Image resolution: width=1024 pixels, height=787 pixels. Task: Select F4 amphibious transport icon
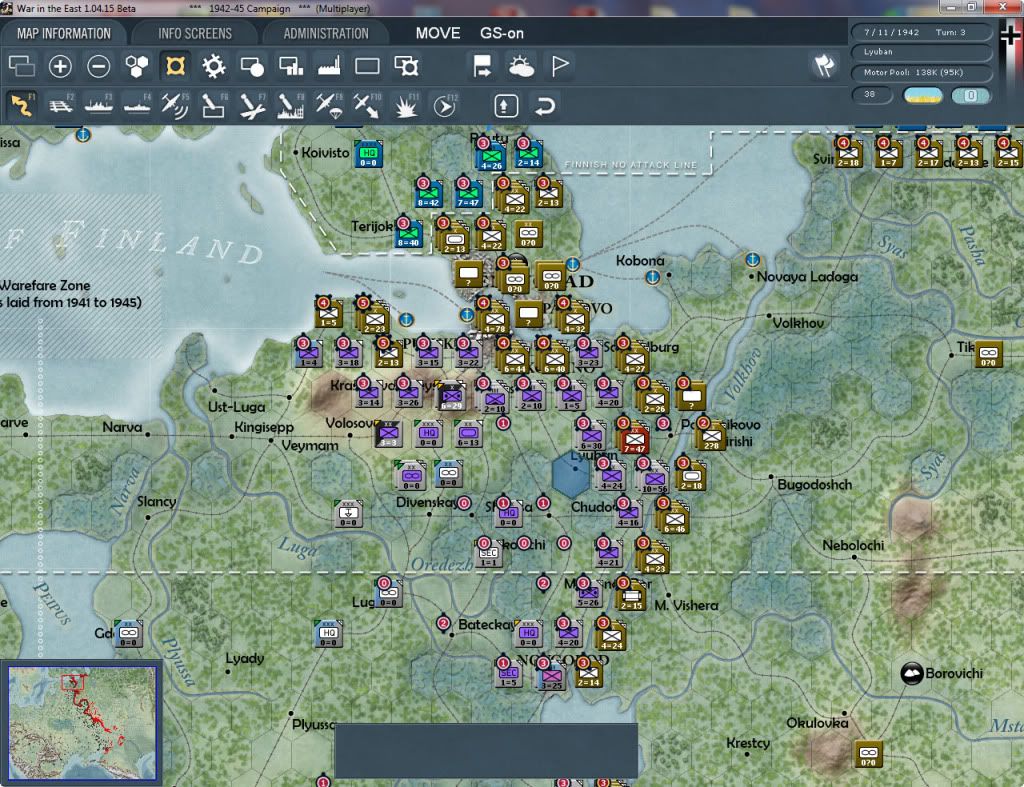coord(137,105)
